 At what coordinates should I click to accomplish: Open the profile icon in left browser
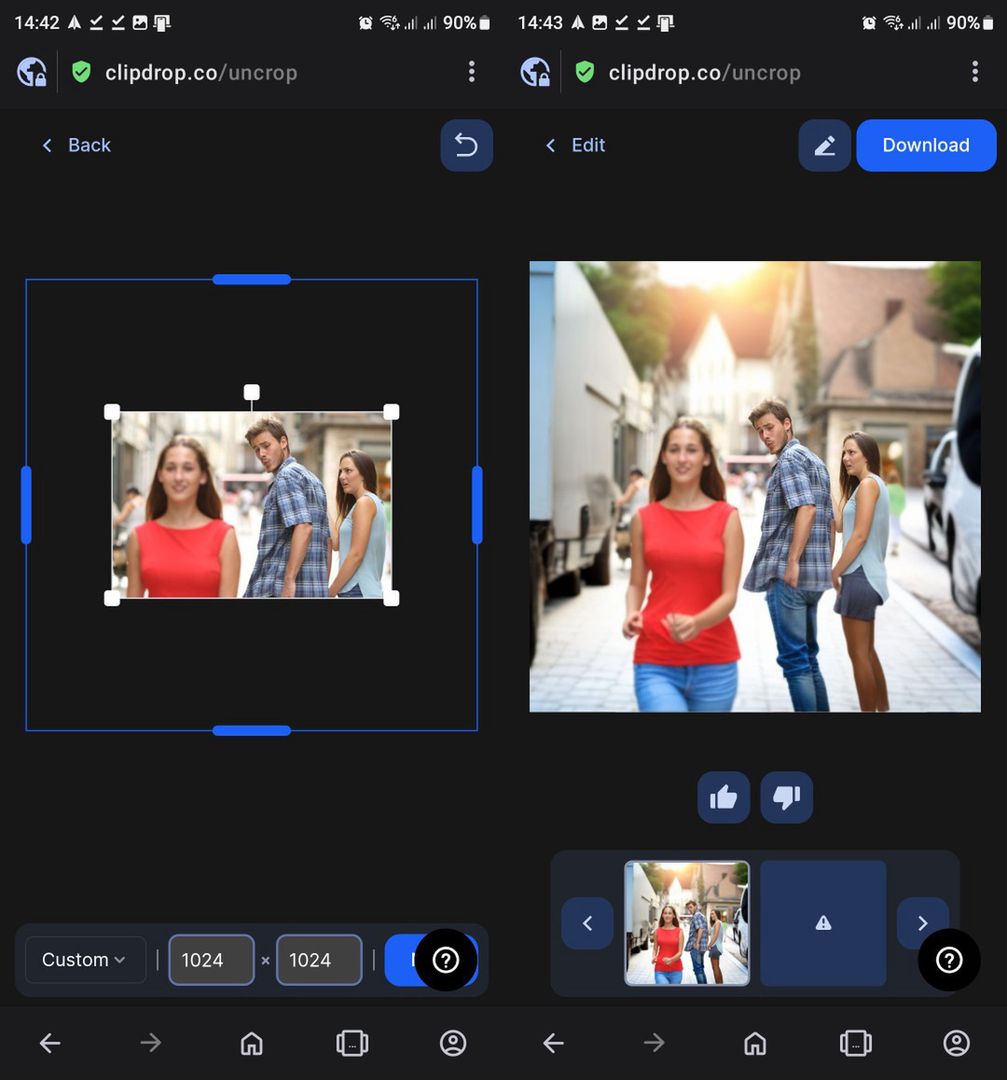coord(453,1043)
